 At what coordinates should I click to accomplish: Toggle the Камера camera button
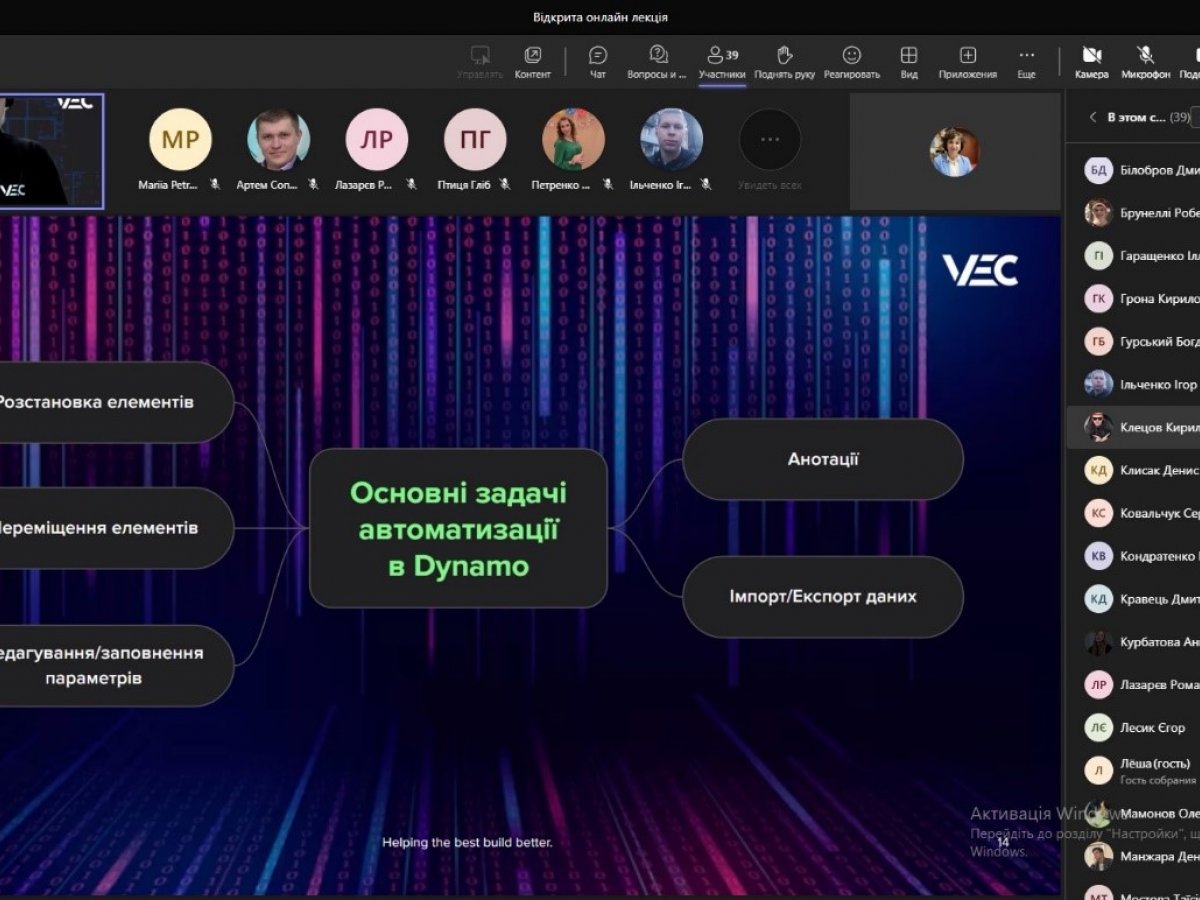pyautogui.click(x=1092, y=62)
